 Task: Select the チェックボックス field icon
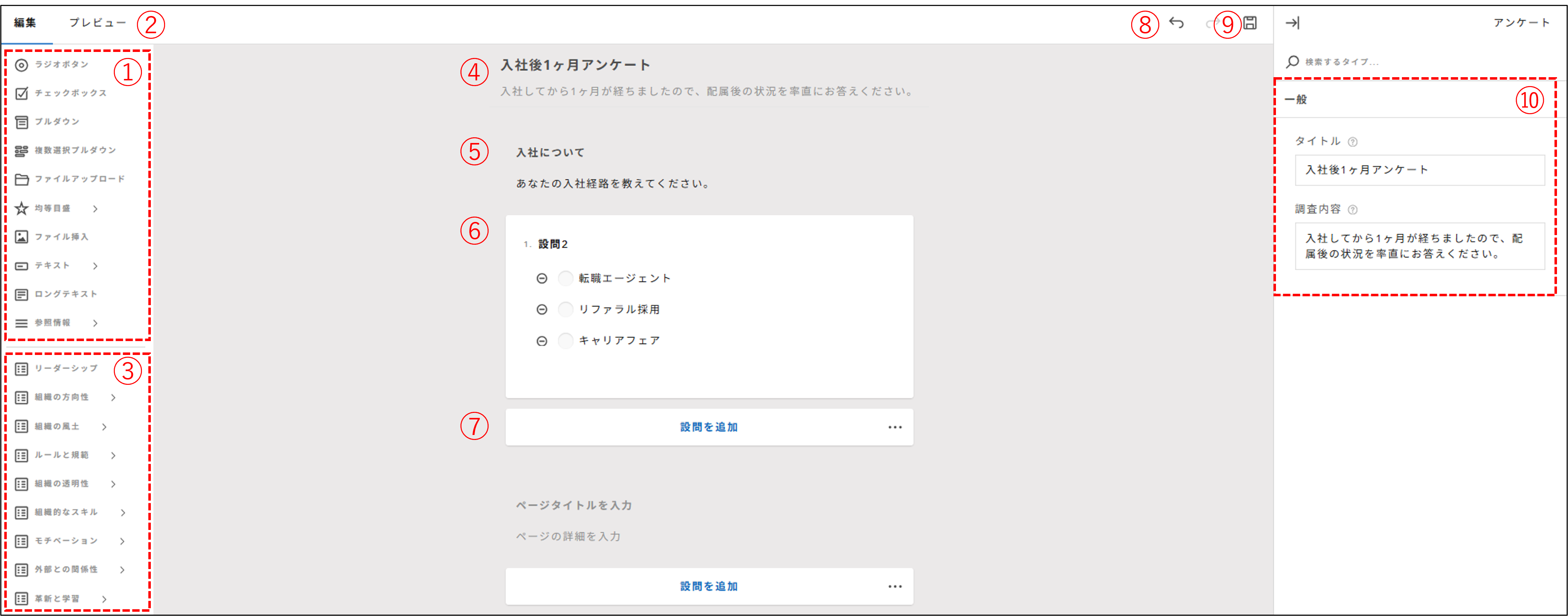coord(22,93)
